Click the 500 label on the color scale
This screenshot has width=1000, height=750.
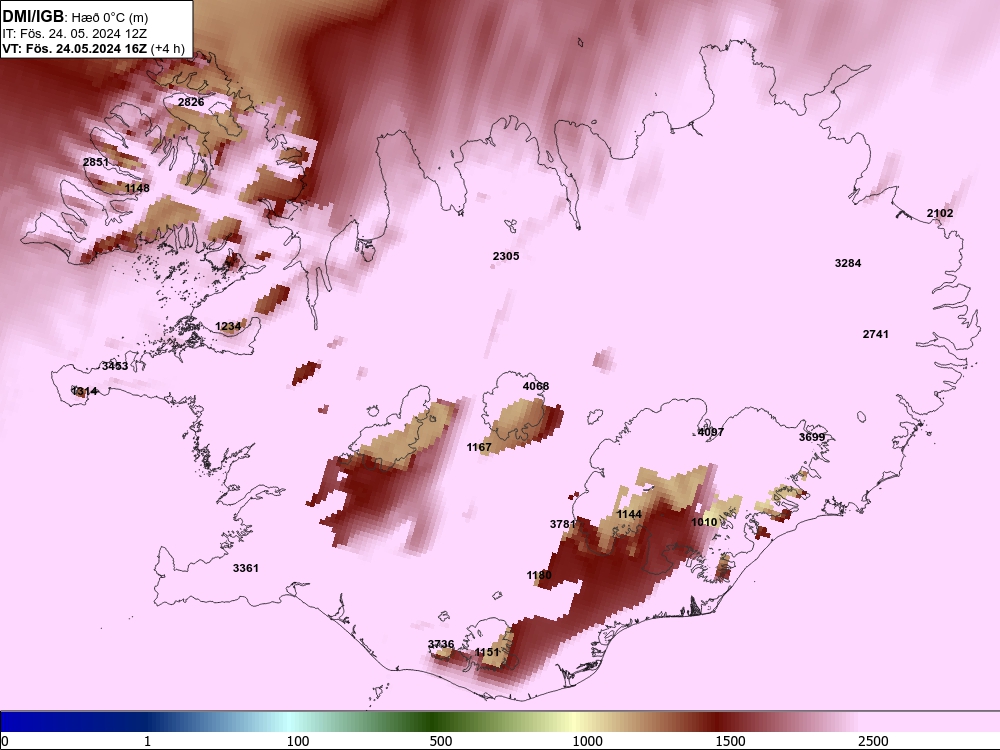[x=441, y=741]
